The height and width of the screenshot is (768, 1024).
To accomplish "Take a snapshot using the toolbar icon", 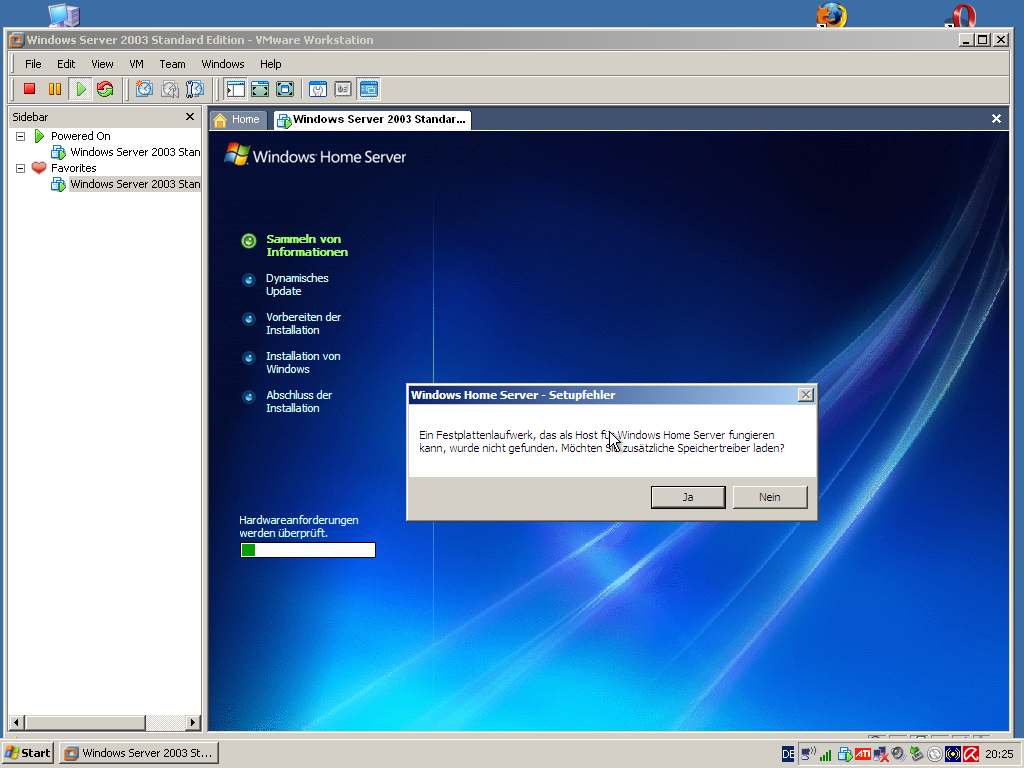I will point(144,89).
